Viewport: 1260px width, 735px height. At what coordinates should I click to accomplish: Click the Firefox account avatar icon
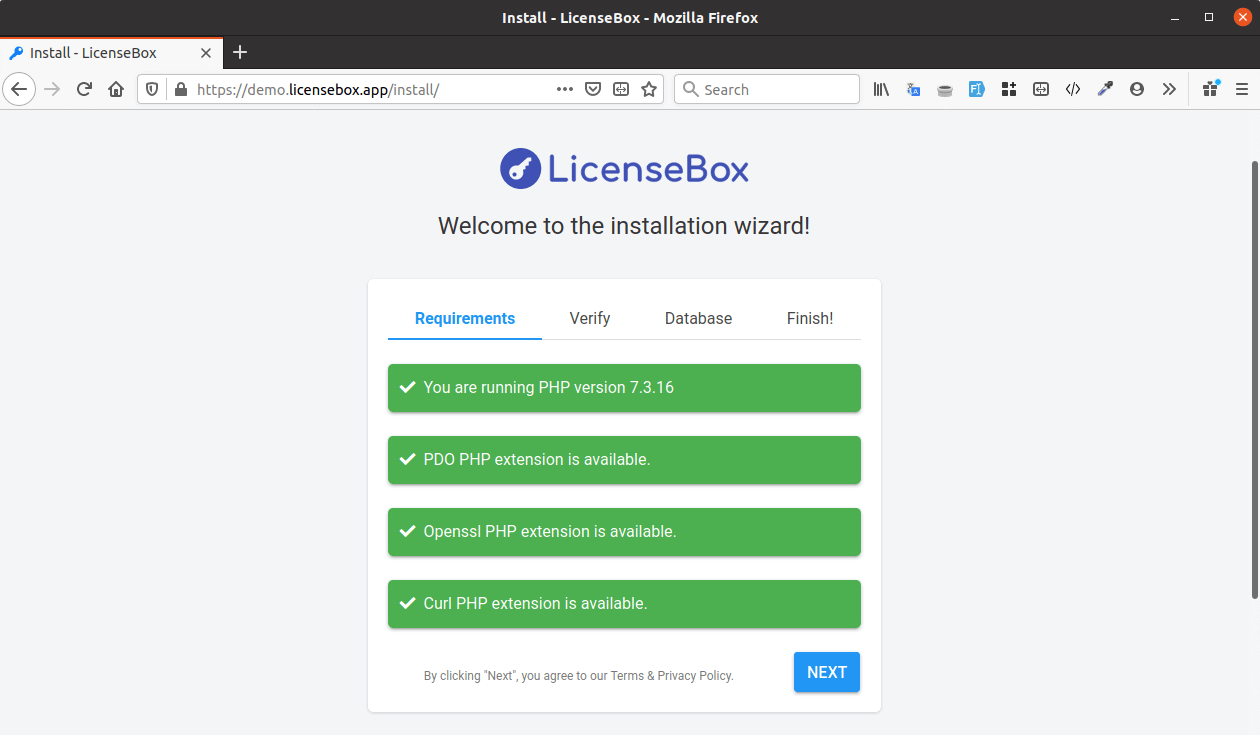(x=1137, y=89)
